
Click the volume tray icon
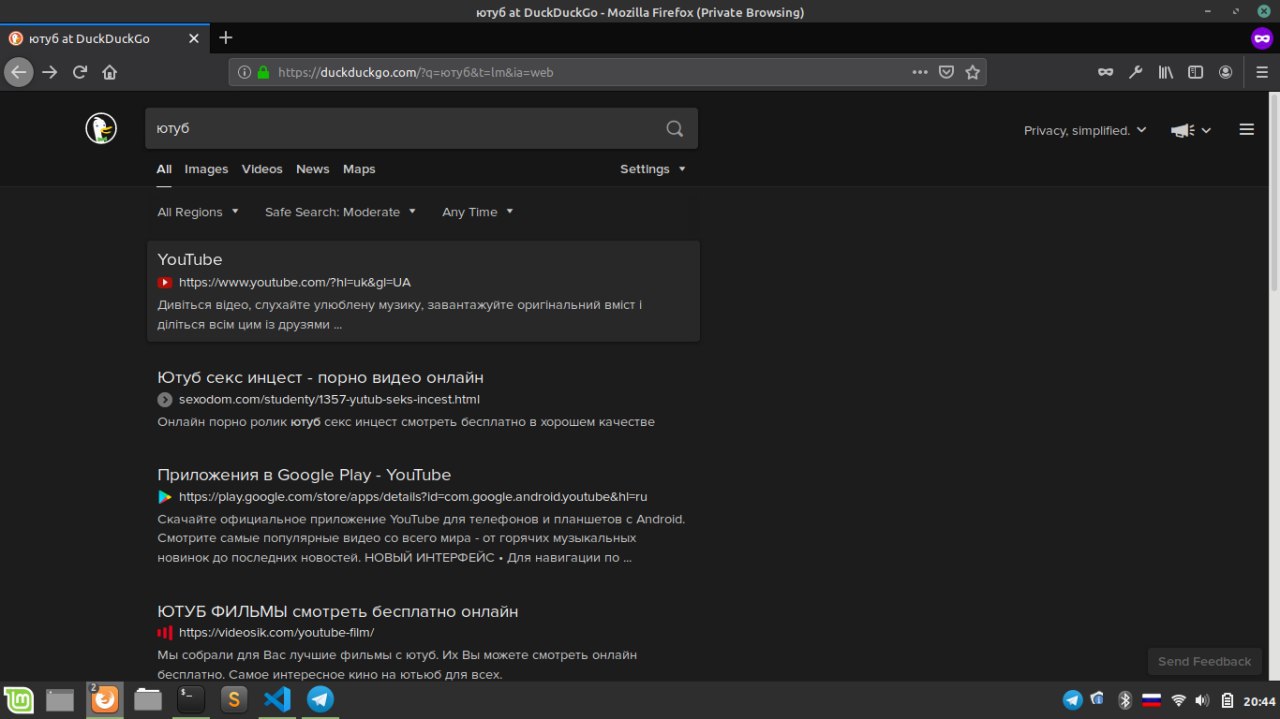pyautogui.click(x=1202, y=700)
